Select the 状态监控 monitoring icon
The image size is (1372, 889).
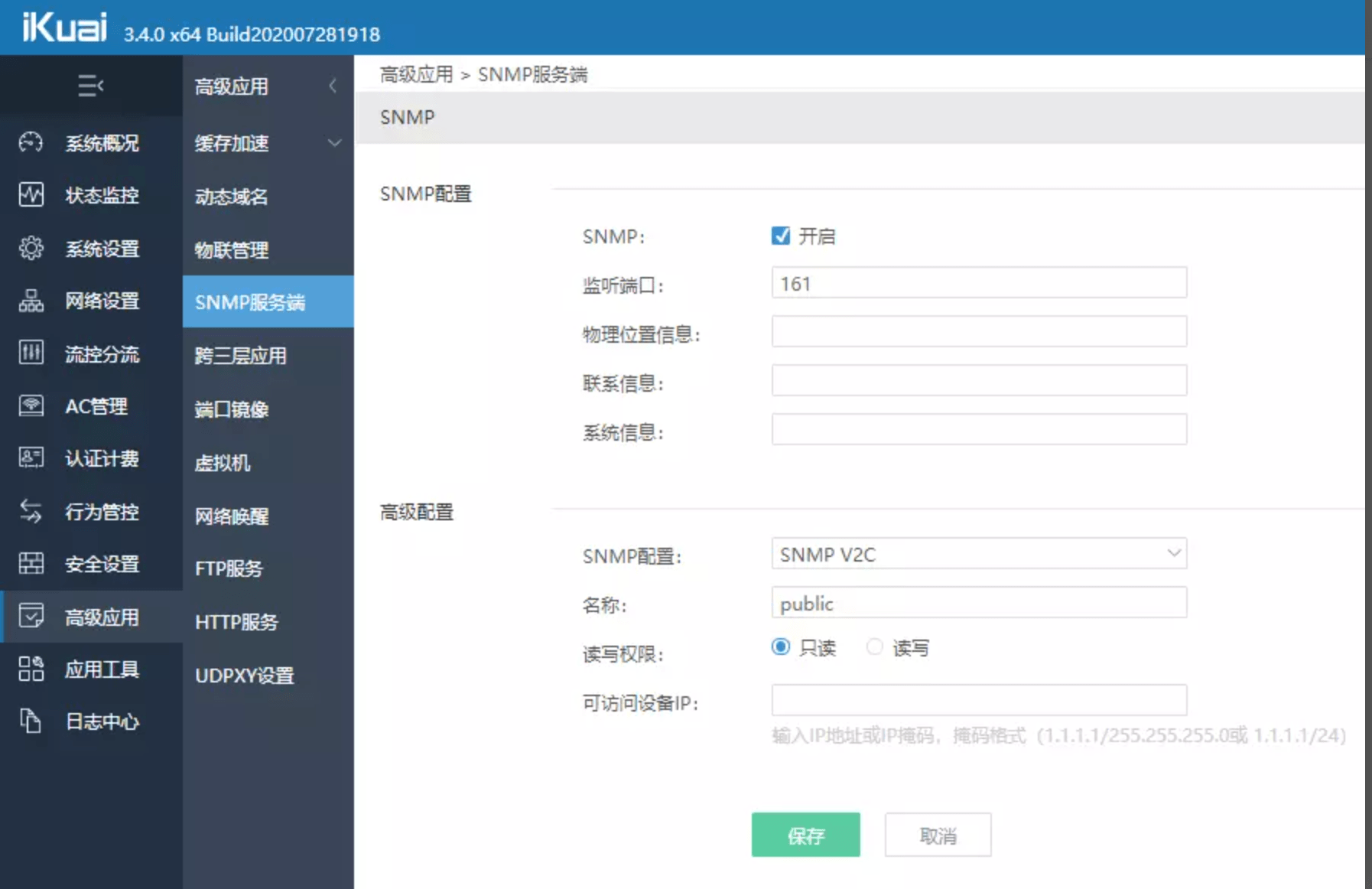pos(29,195)
